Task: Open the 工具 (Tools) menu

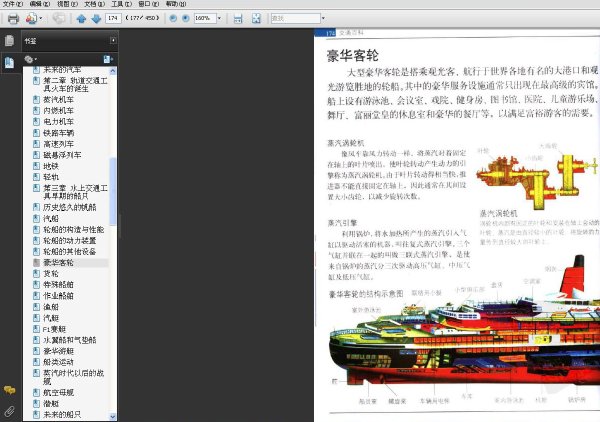Action: [x=122, y=4]
